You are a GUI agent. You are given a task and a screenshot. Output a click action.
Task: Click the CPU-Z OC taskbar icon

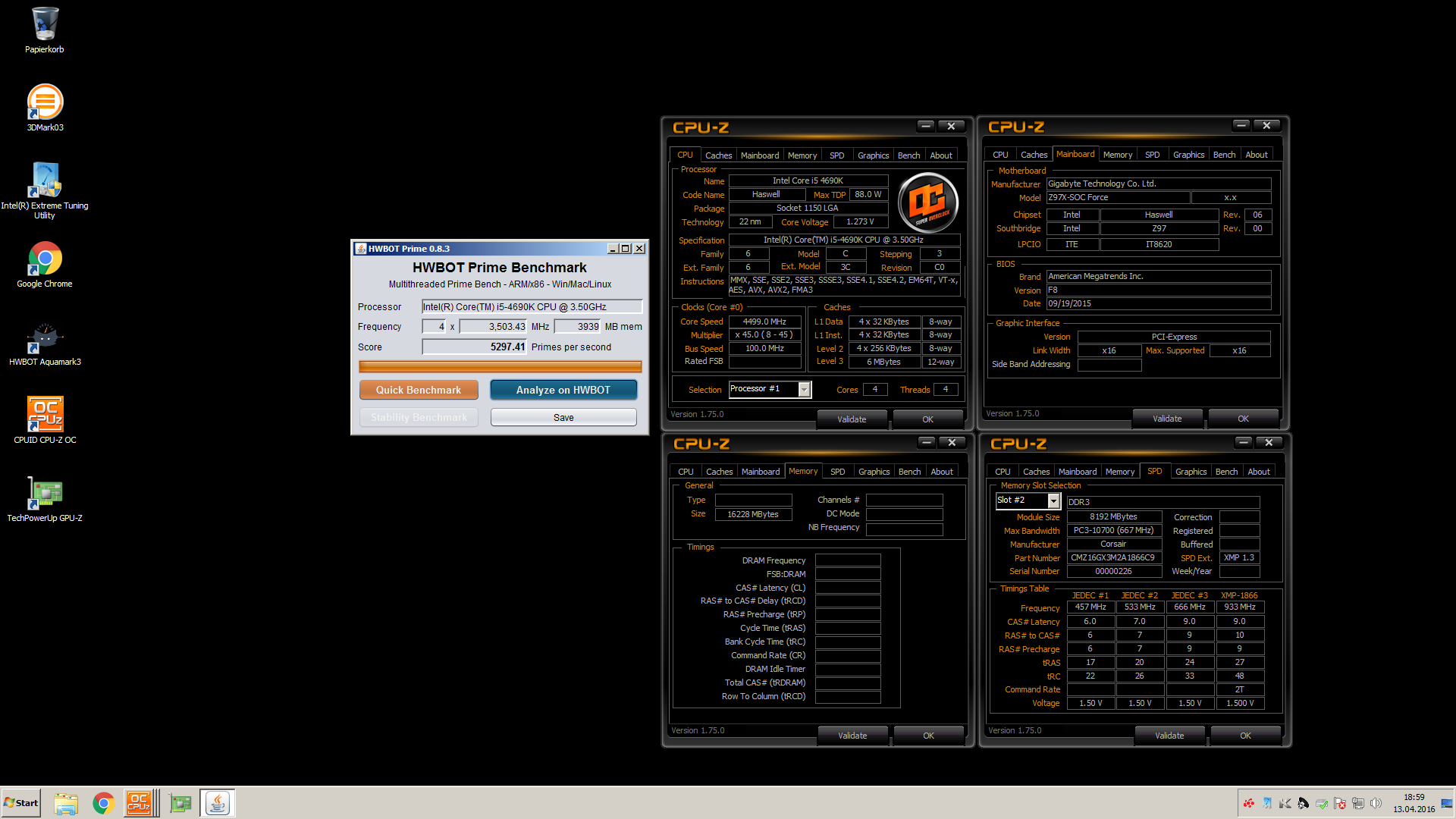click(x=140, y=803)
